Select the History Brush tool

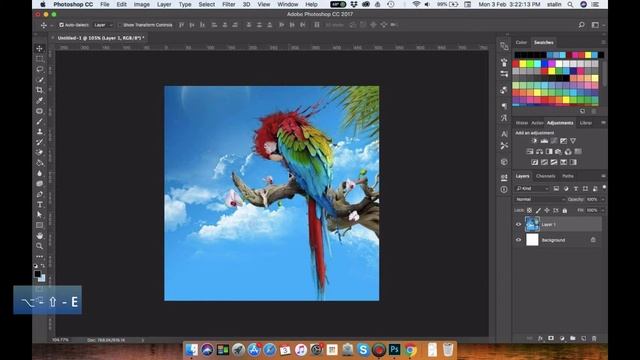tap(40, 142)
